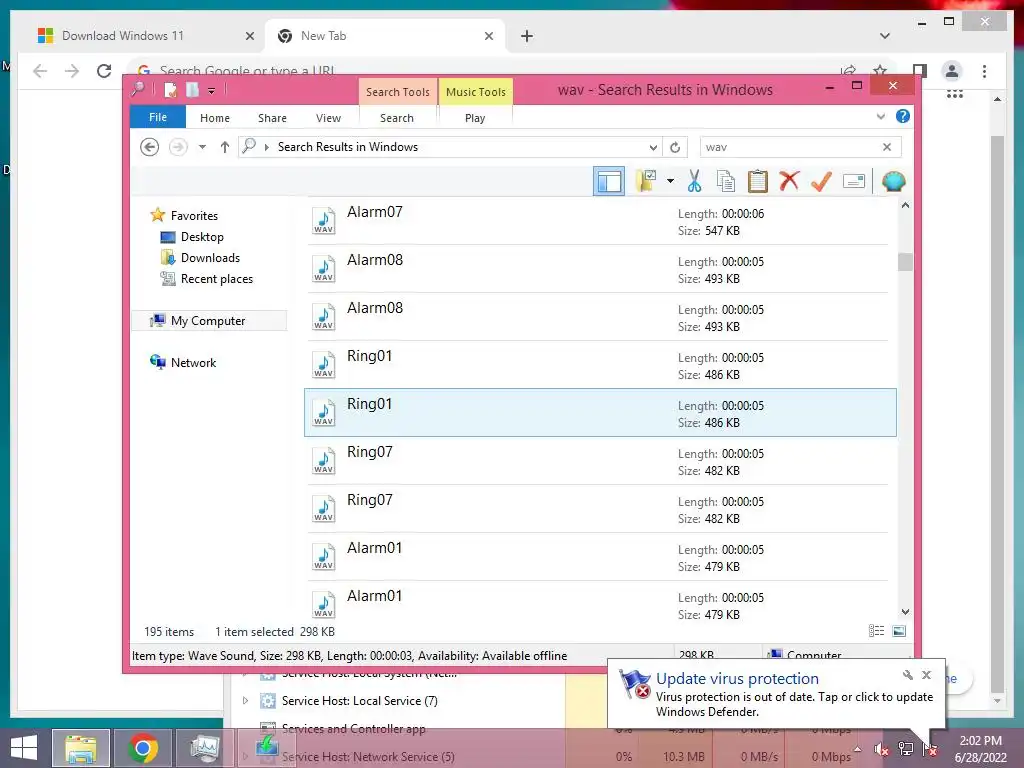1024x768 pixels.
Task: Switch to the View ribbon tab
Action: (x=328, y=118)
